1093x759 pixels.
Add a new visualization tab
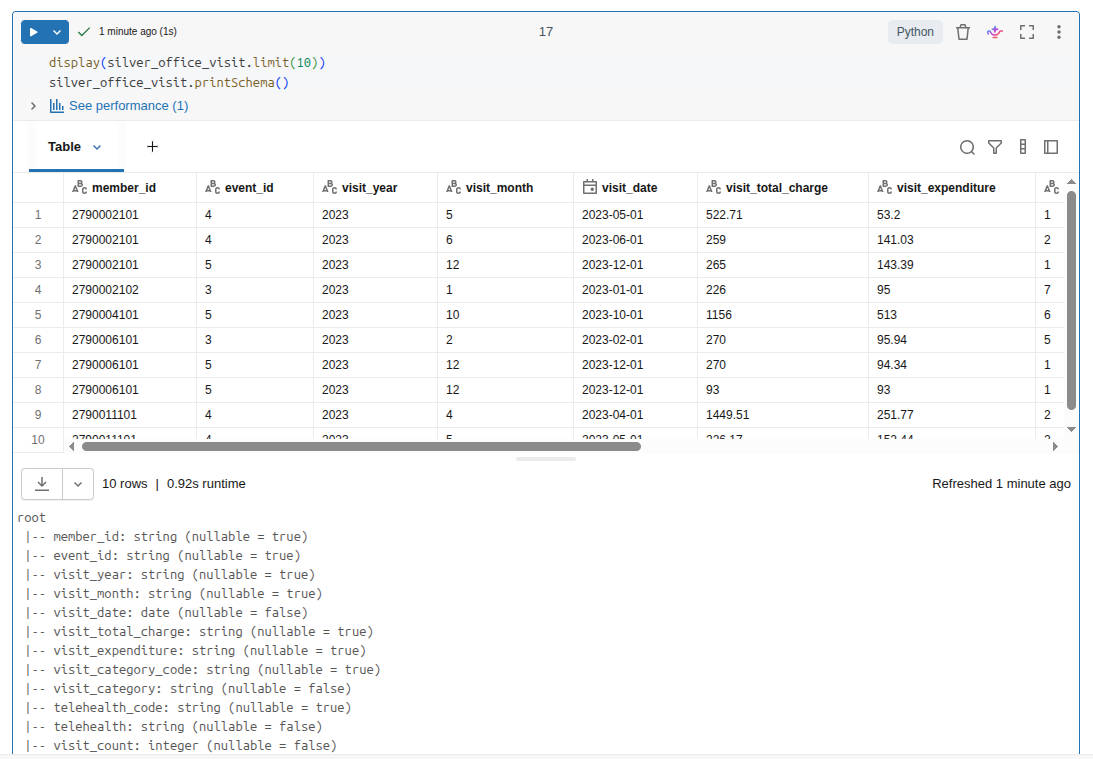(152, 146)
